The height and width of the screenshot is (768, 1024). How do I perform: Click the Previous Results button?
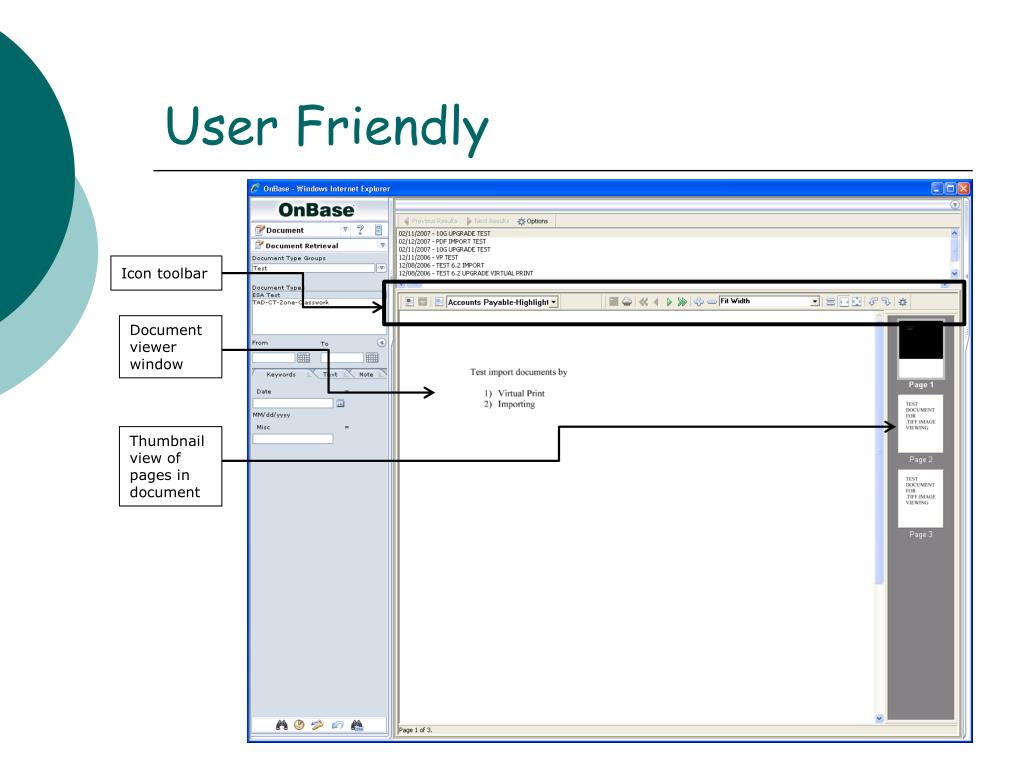pos(430,221)
